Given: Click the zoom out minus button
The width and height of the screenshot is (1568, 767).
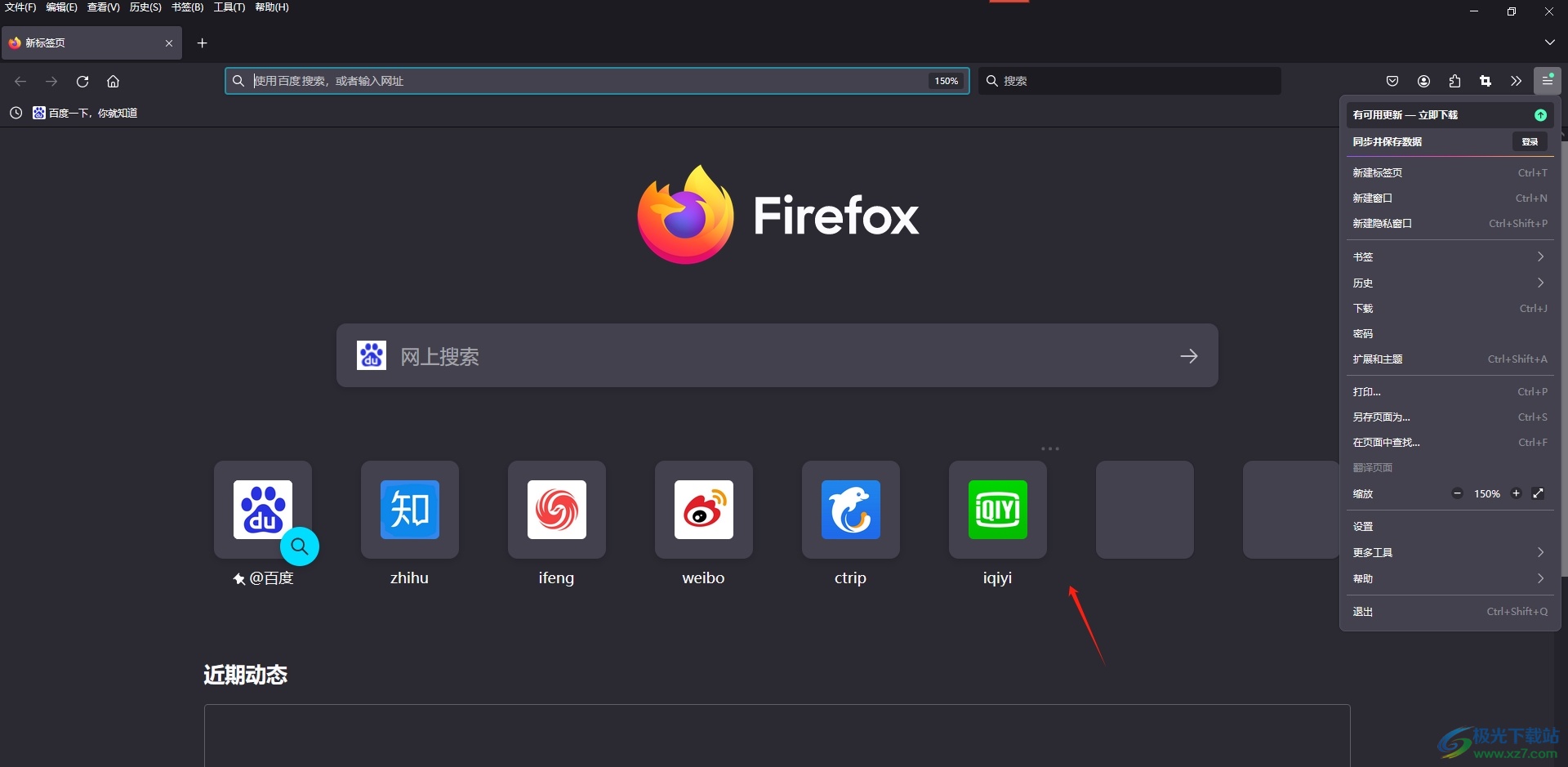Looking at the screenshot, I should click(x=1457, y=493).
